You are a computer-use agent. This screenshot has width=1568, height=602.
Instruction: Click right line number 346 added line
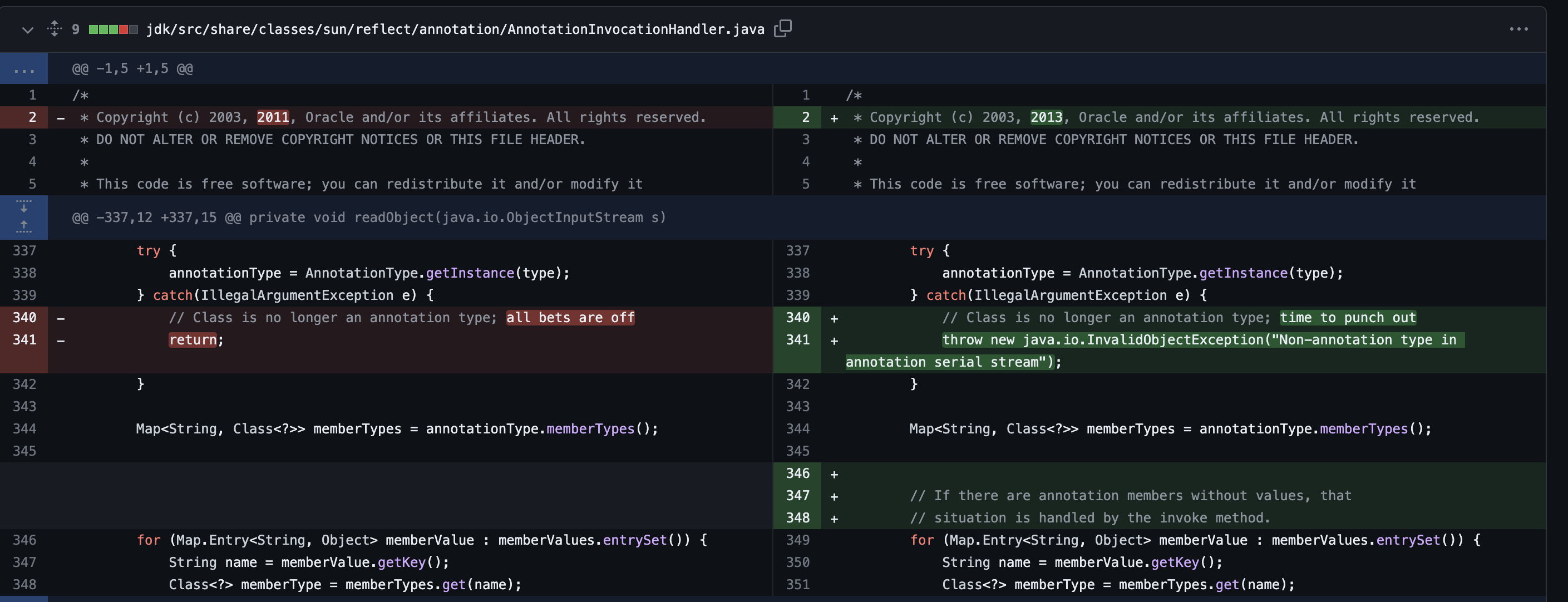click(x=797, y=473)
